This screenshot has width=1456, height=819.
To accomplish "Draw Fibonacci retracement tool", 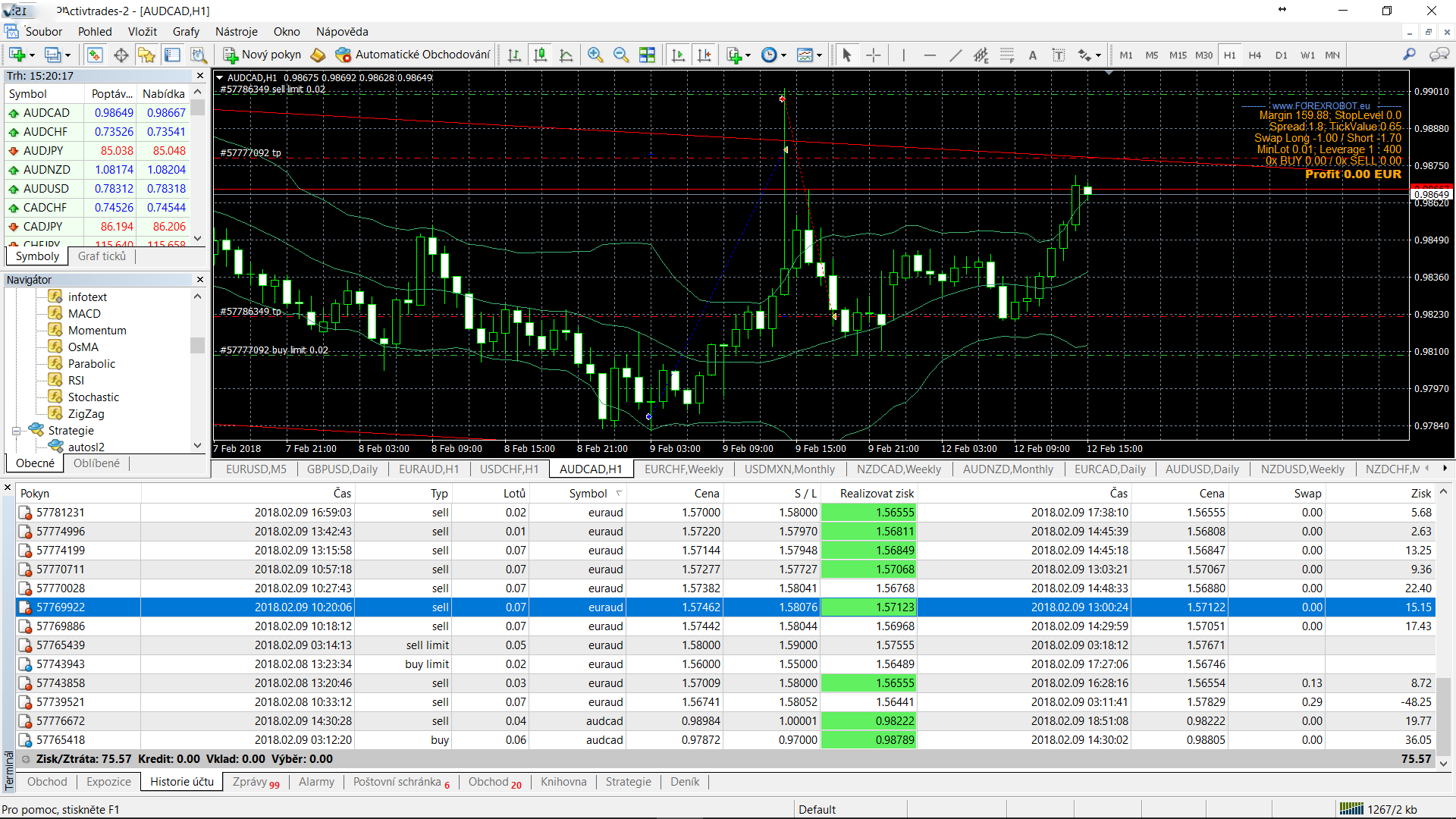I will tap(1007, 55).
